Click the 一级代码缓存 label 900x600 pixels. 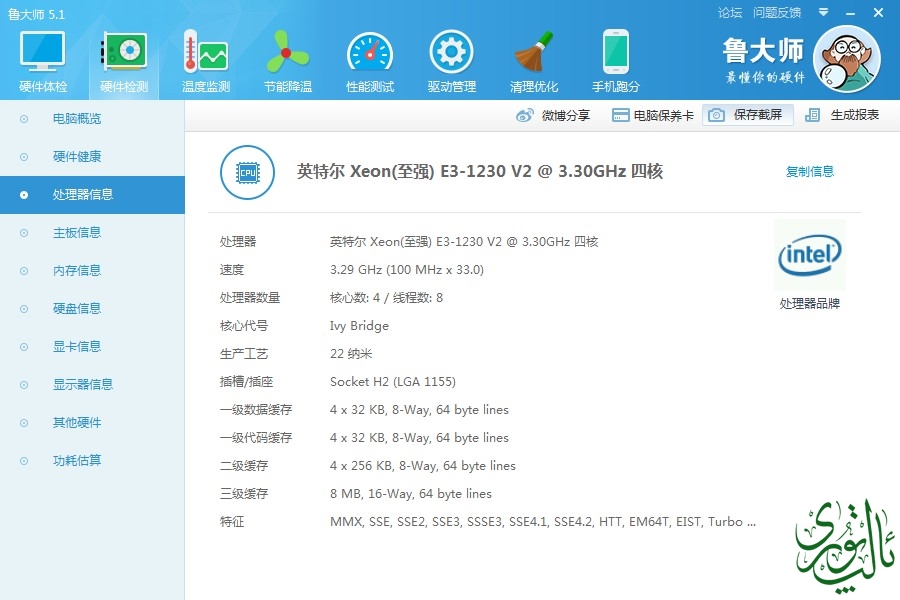tap(255, 438)
